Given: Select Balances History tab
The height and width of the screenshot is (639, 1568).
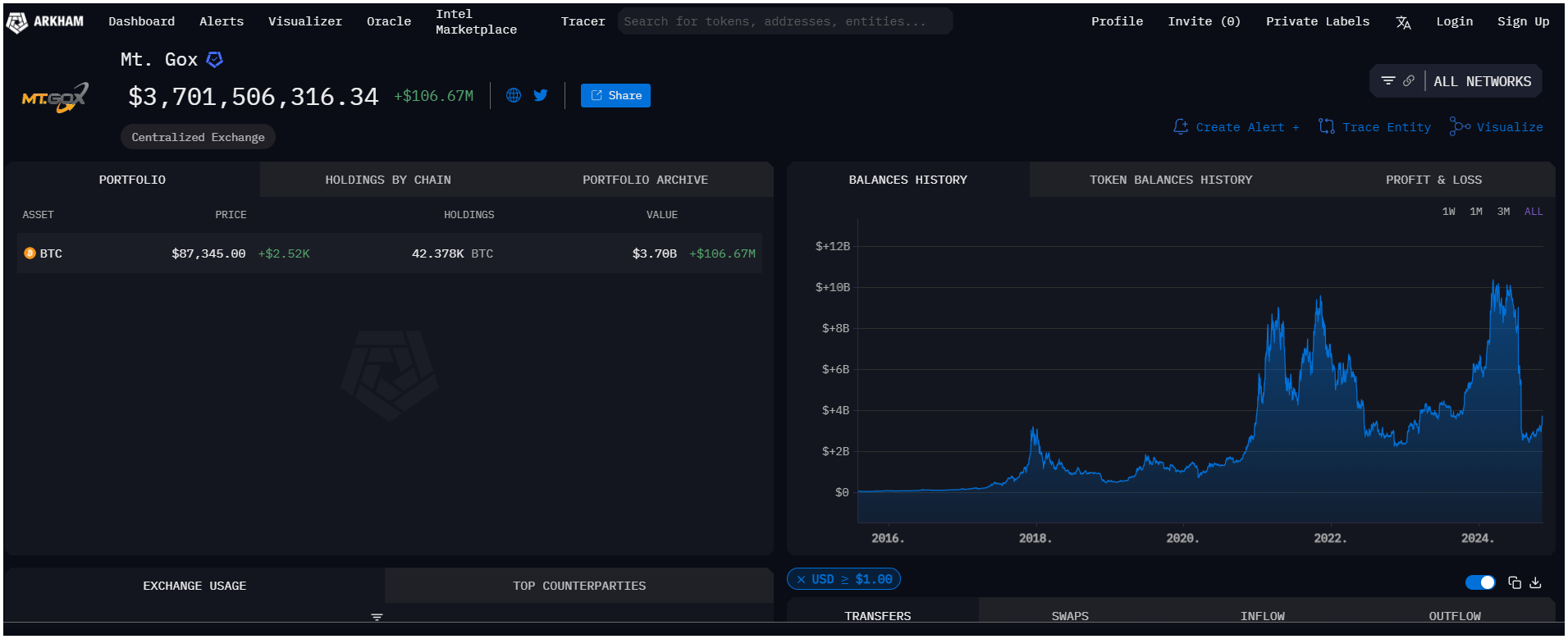Looking at the screenshot, I should tap(907, 180).
